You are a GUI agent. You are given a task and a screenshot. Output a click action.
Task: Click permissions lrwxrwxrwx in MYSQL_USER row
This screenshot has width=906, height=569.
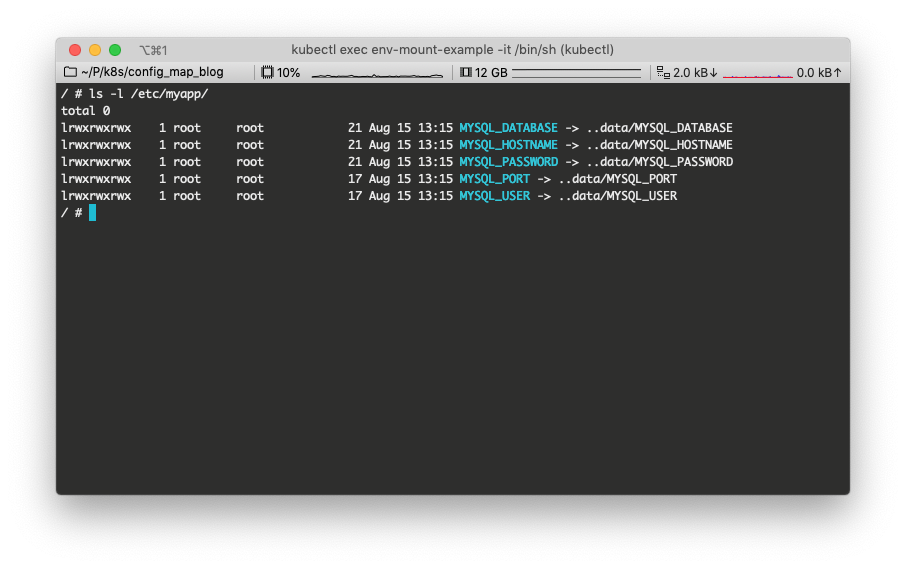click(96, 196)
